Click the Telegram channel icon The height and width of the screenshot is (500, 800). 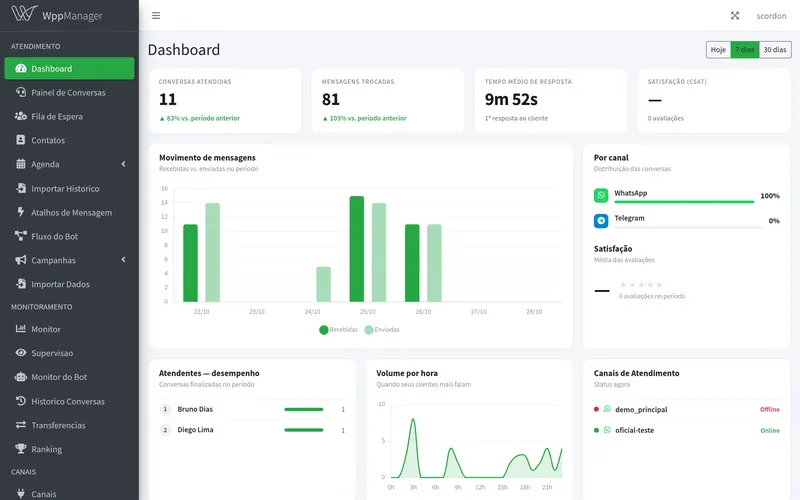[x=601, y=220]
